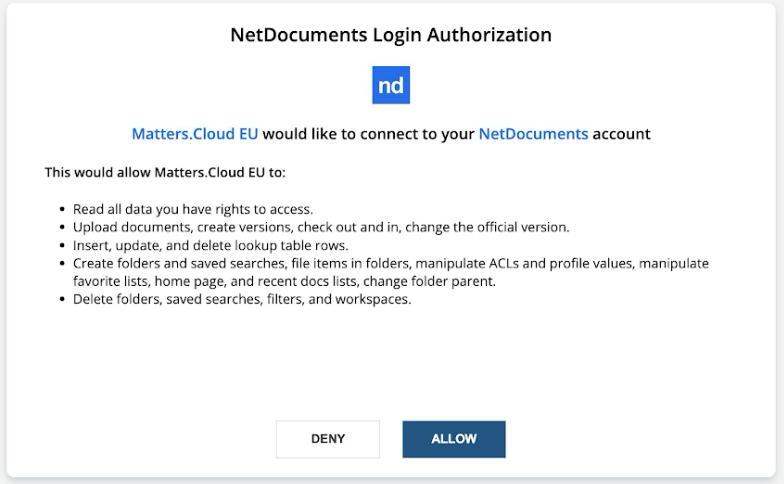Click the NetDocuments Login Authorization heading
784x484 pixels.
(x=391, y=35)
